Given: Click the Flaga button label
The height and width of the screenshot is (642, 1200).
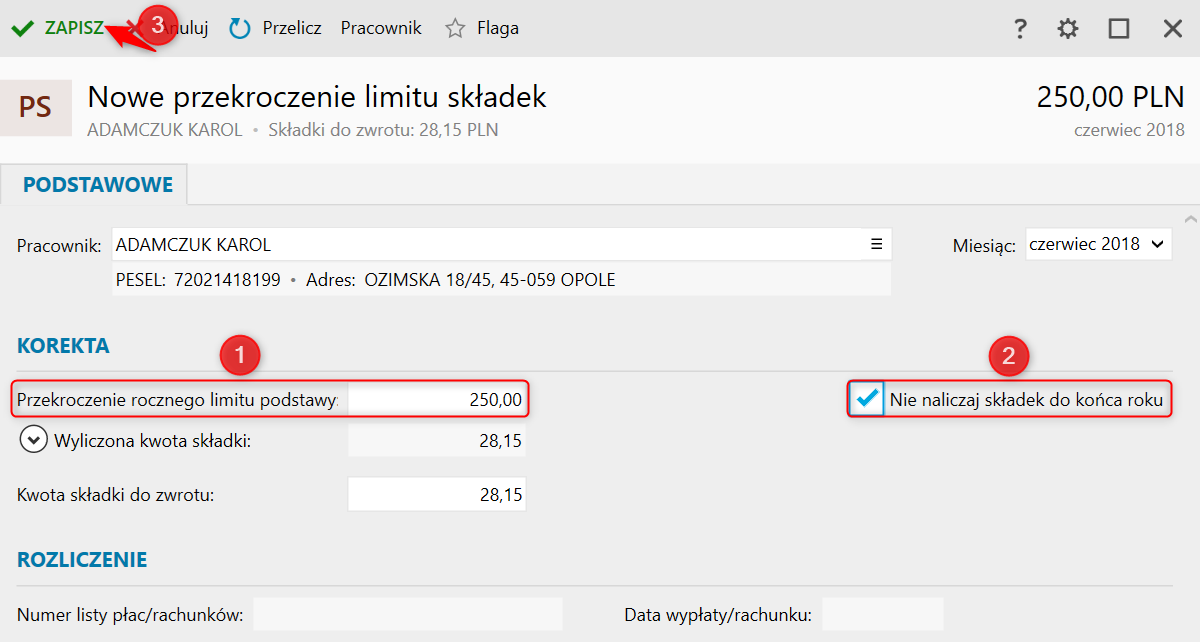Looking at the screenshot, I should click(x=498, y=29).
